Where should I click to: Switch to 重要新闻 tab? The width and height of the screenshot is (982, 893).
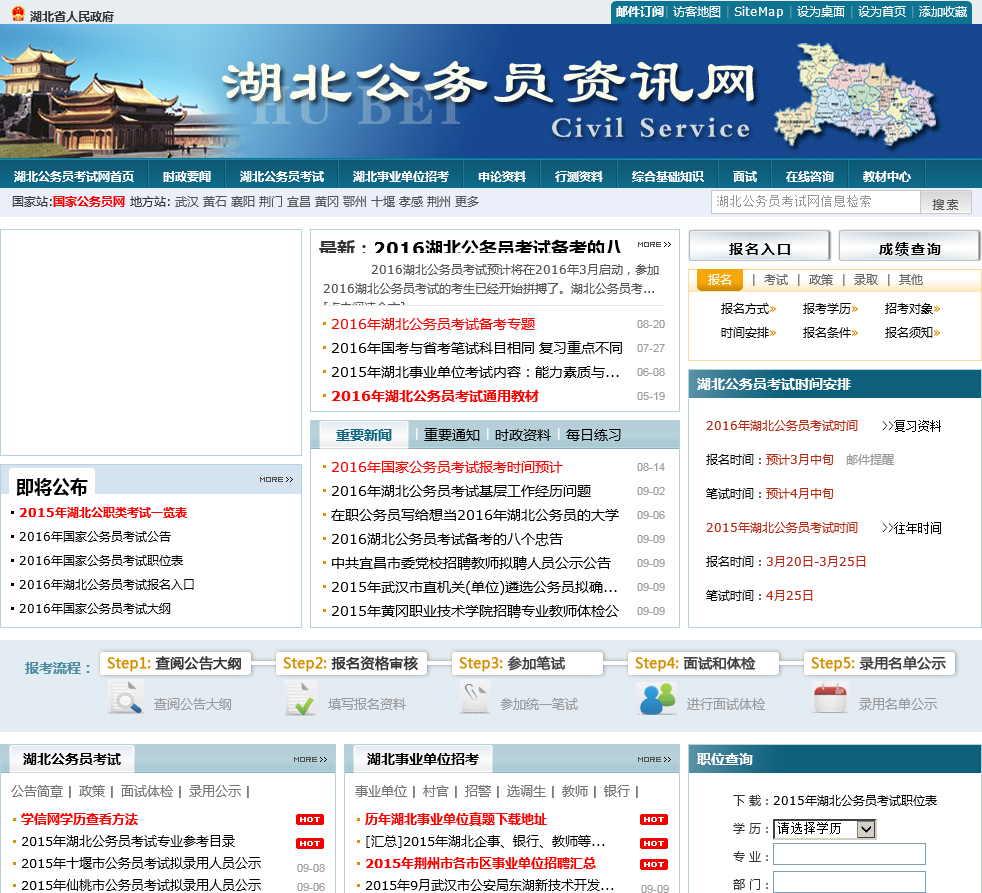click(x=363, y=435)
